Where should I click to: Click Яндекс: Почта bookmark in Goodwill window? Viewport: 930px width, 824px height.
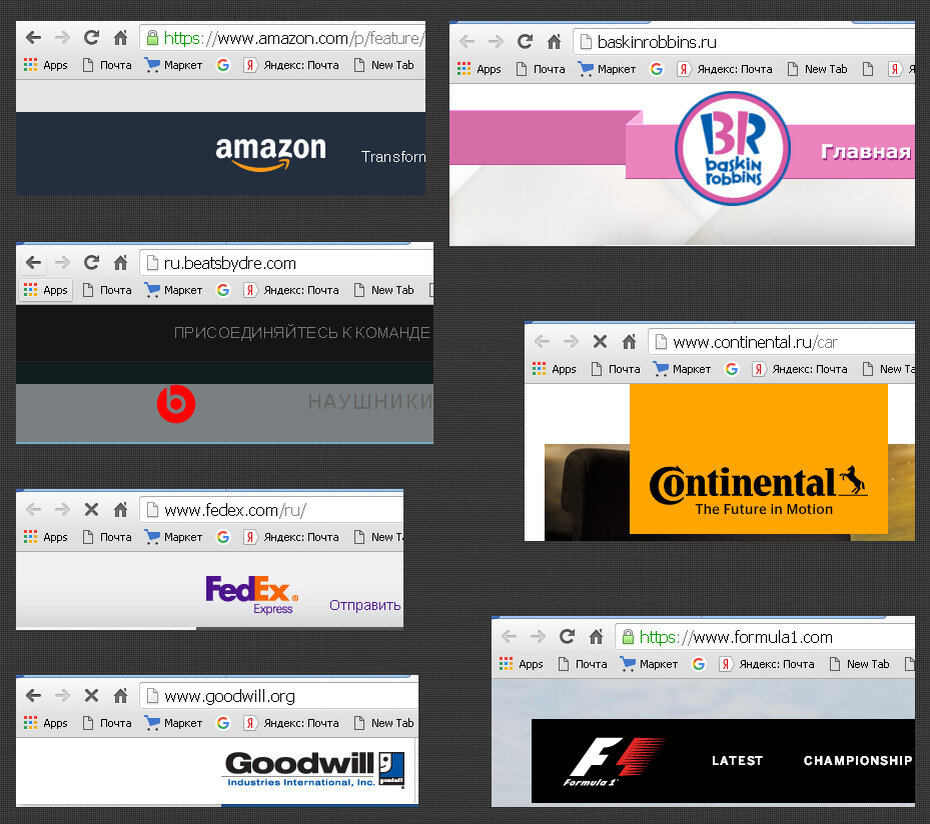coord(291,723)
